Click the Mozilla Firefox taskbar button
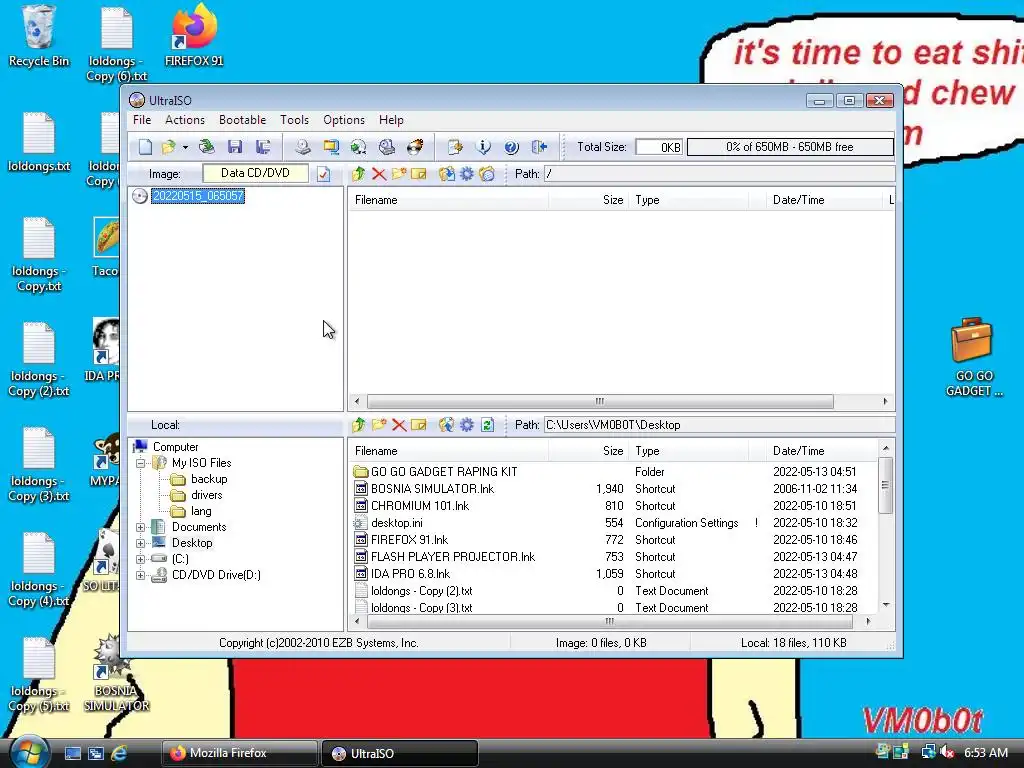The image size is (1024, 768). pyautogui.click(x=240, y=753)
